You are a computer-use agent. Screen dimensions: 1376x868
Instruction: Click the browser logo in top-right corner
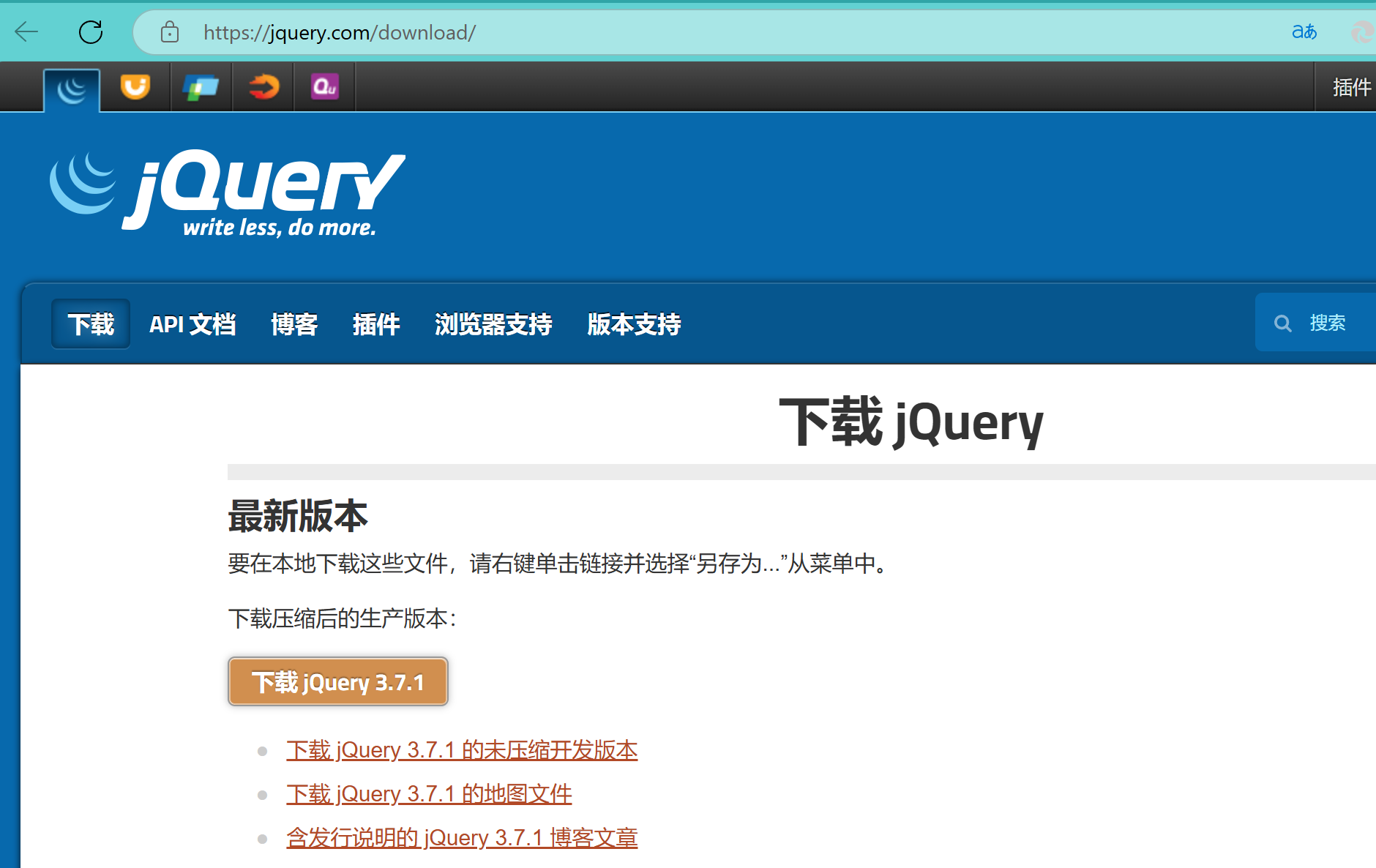click(1361, 32)
